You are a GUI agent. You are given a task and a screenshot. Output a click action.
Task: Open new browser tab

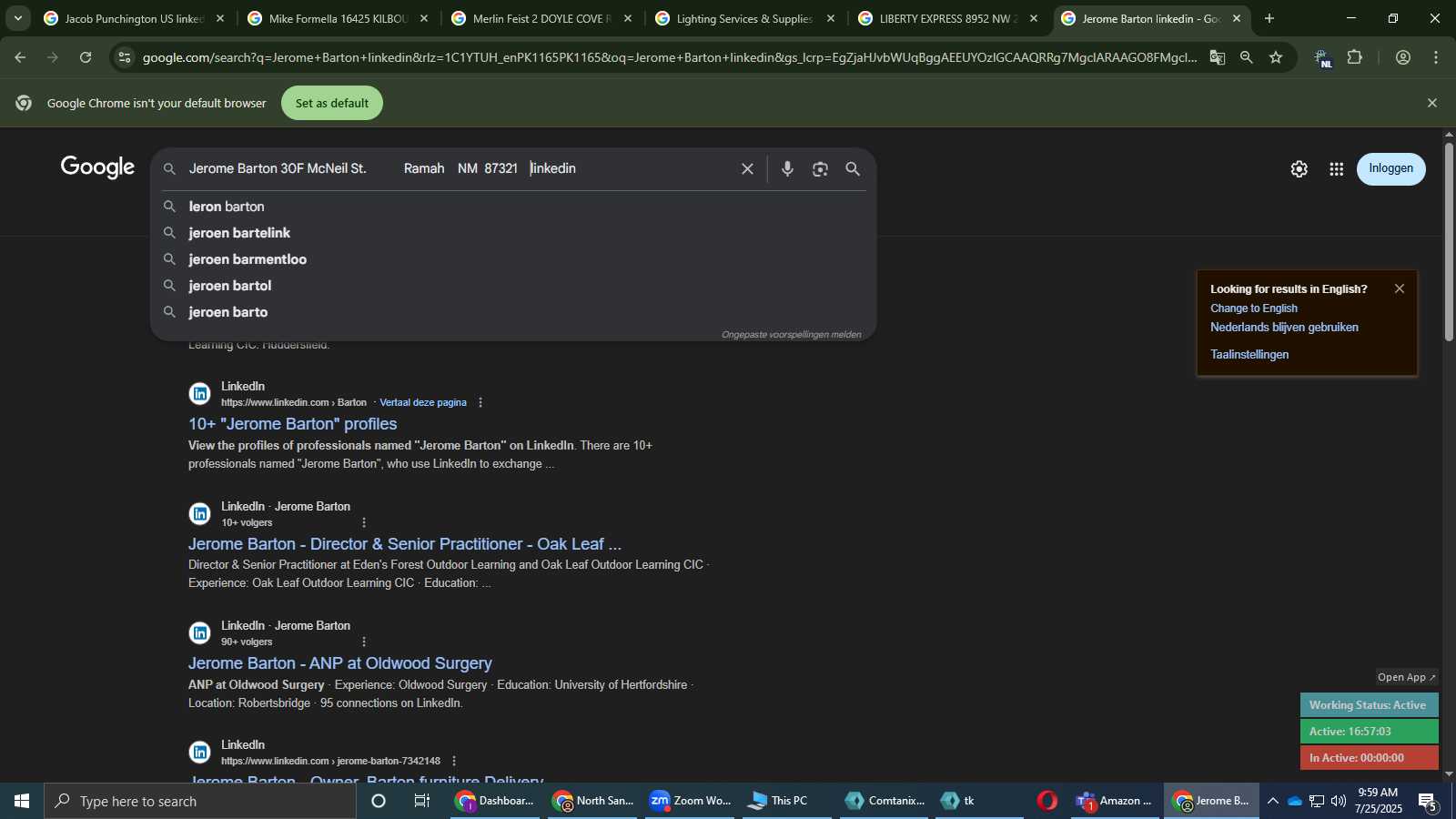1269,18
